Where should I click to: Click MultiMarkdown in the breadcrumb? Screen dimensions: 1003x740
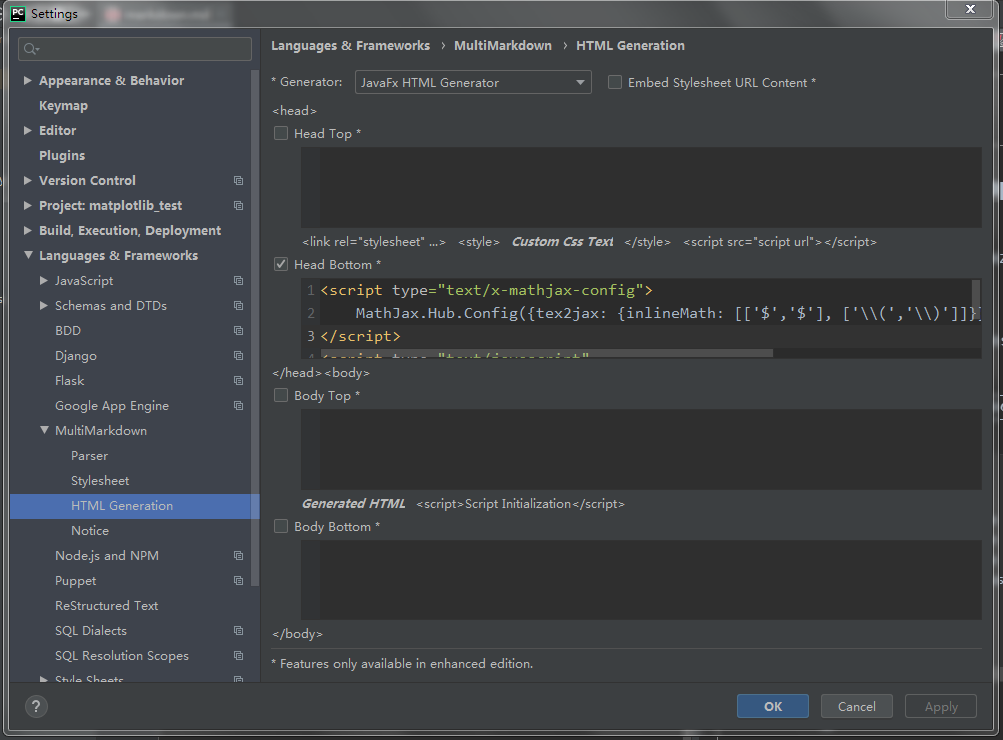503,45
